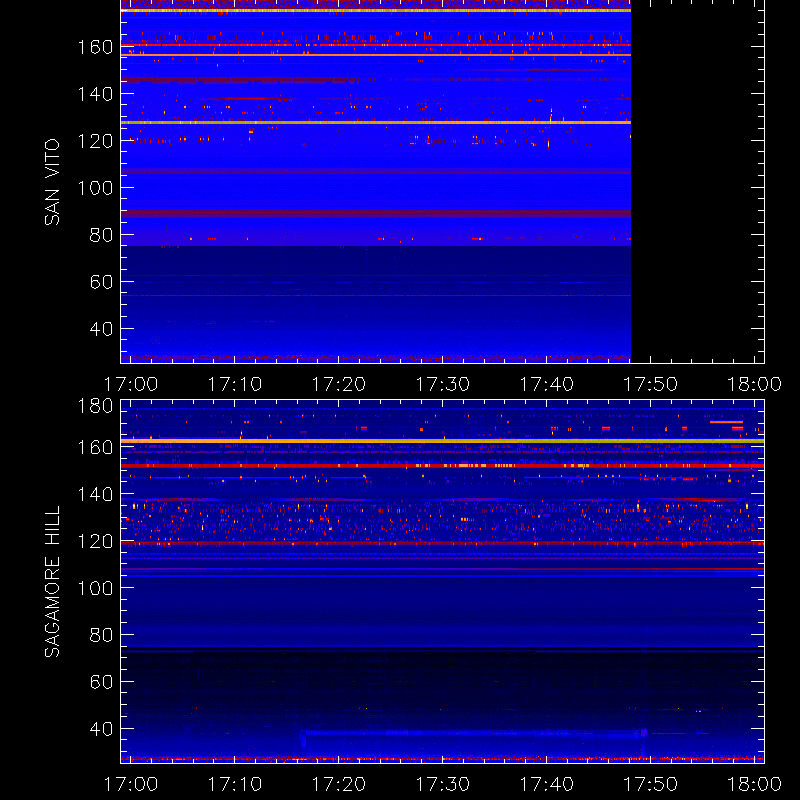
Task: Select the 60 tick label on San Vito axis
Action: coord(101,282)
